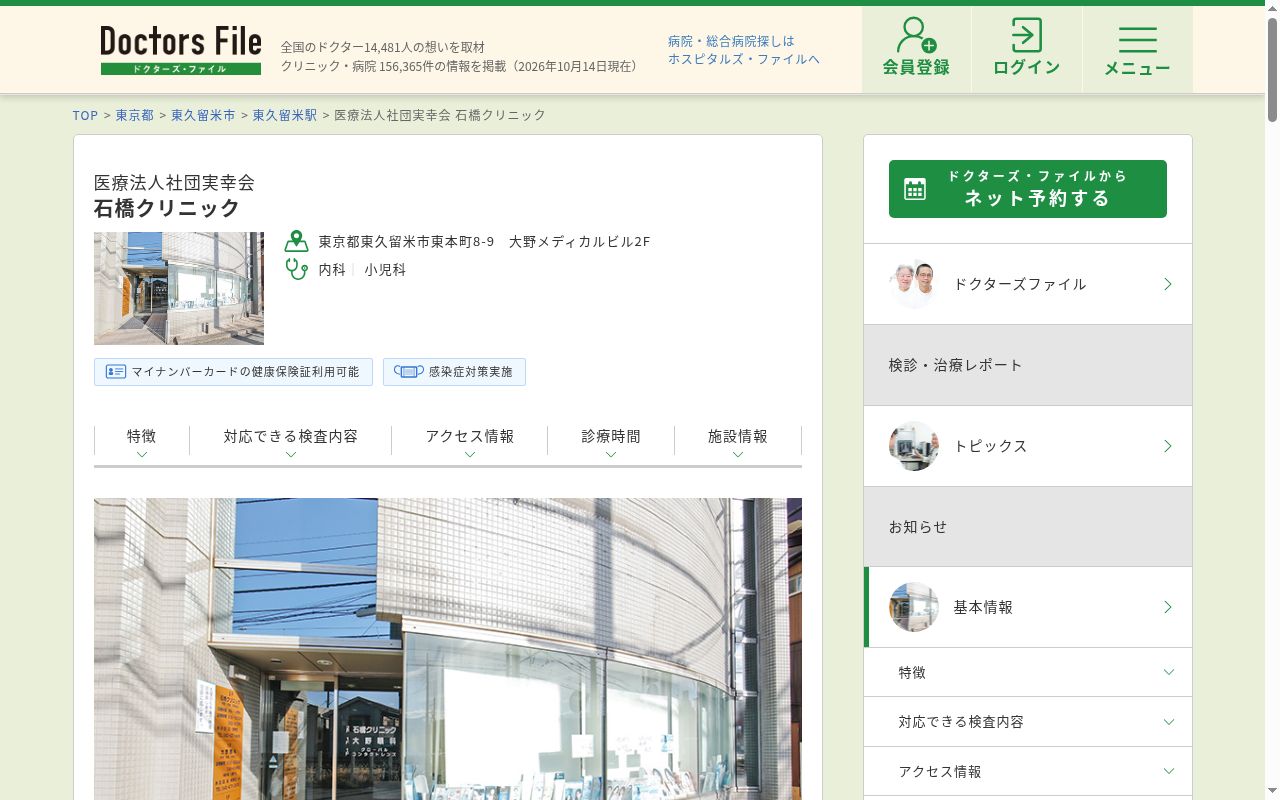Click the stethoscope specialty icon

(296, 269)
